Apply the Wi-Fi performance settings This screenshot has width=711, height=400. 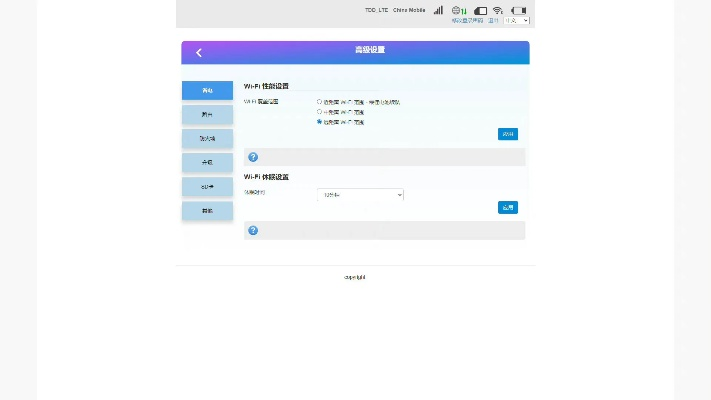[x=508, y=134]
